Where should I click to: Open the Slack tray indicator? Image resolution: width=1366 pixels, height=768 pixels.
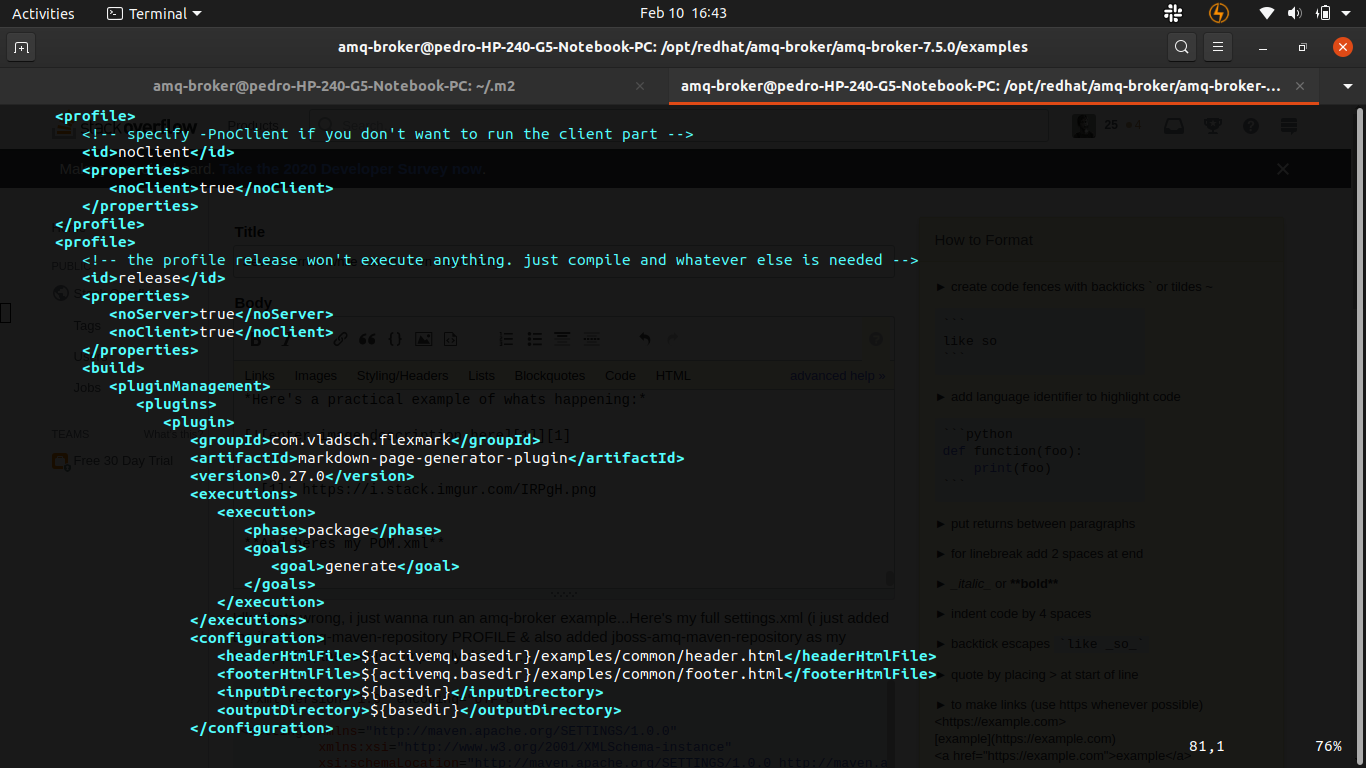(x=1173, y=13)
